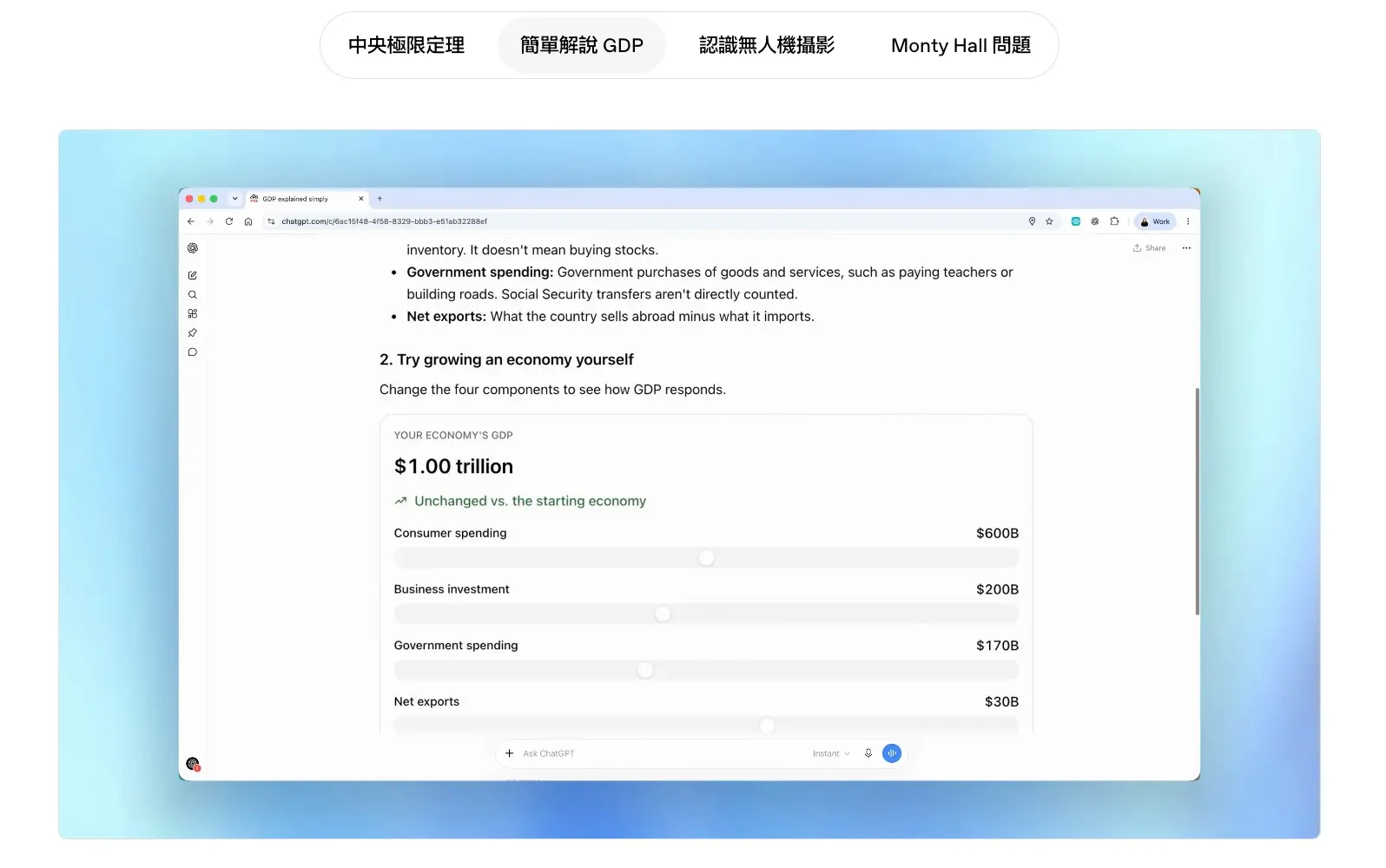The image size is (1386, 868).
Task: Click the browser home icon
Action: tap(248, 221)
